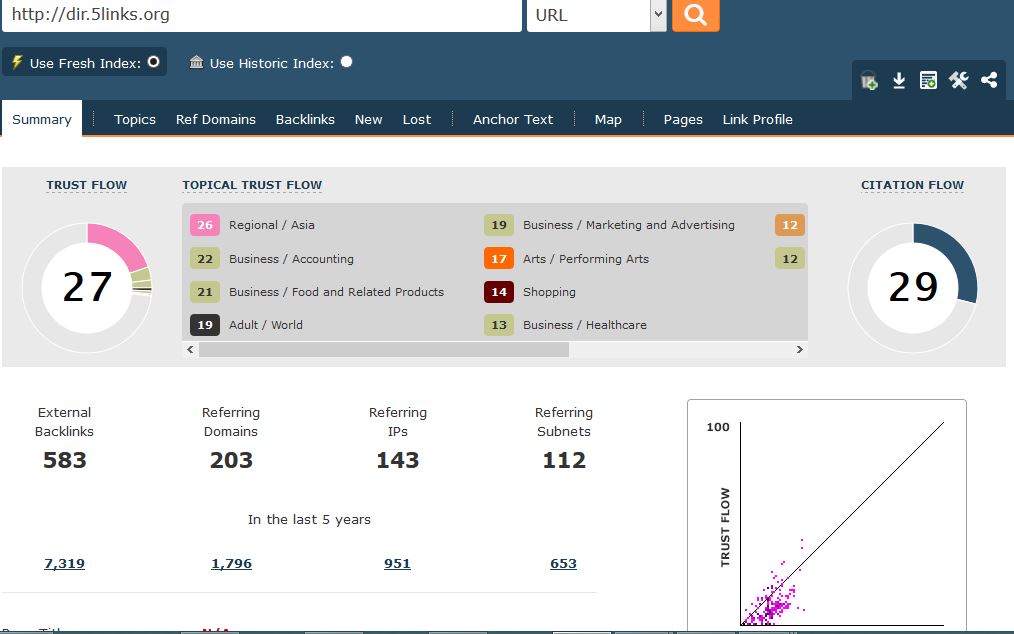Screen dimensions: 1014x634
Task: Click the right arrow of topics scrollbar
Action: (800, 349)
